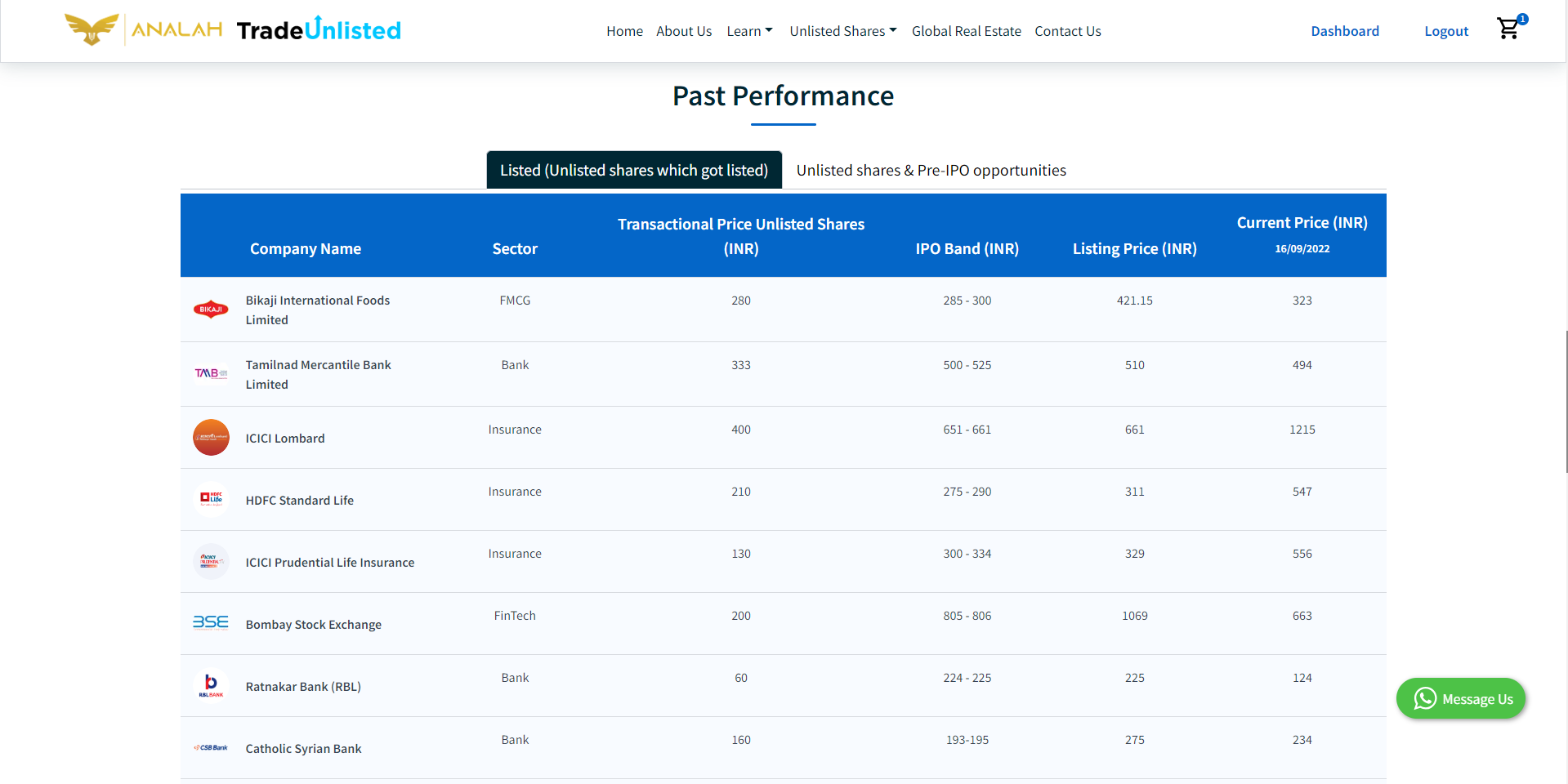
Task: Click the Analah eagle logo
Action: [x=92, y=29]
